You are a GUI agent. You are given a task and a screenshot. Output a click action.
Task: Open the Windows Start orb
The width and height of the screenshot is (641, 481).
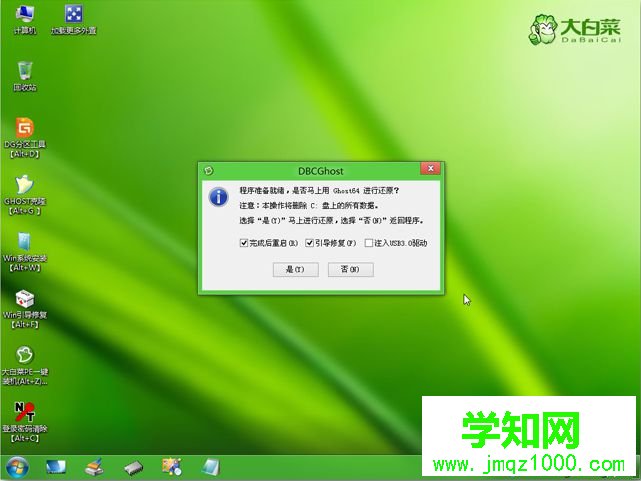[17, 468]
